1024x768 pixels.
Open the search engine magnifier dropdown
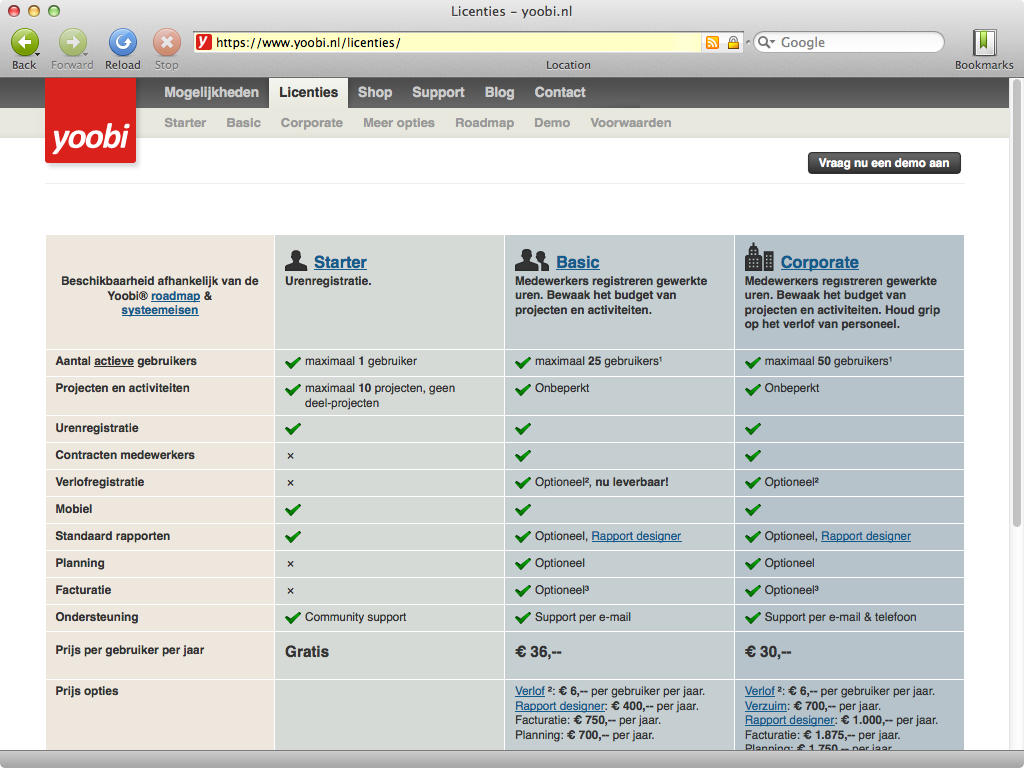(766, 42)
